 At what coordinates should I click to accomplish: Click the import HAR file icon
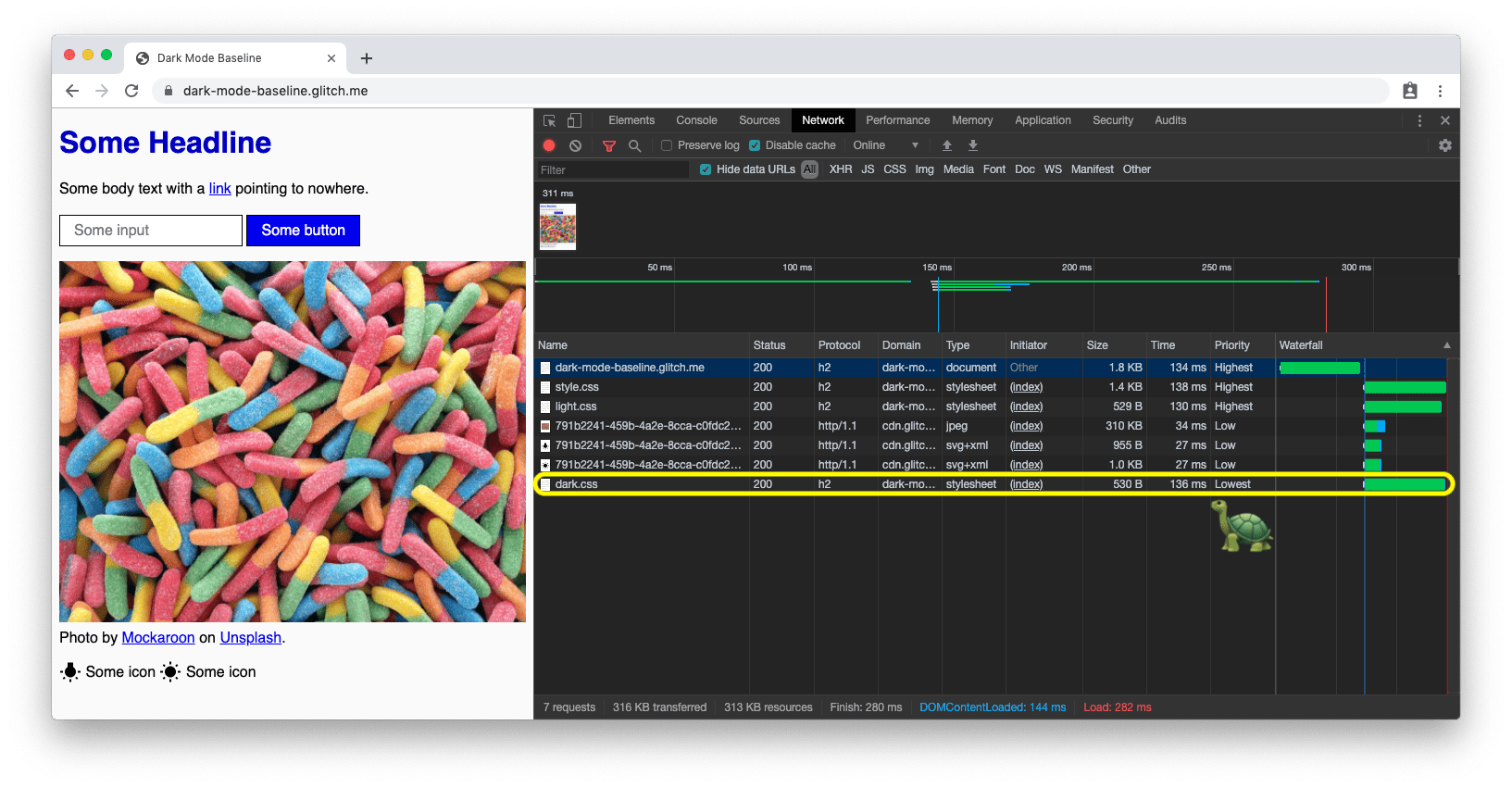tap(947, 145)
